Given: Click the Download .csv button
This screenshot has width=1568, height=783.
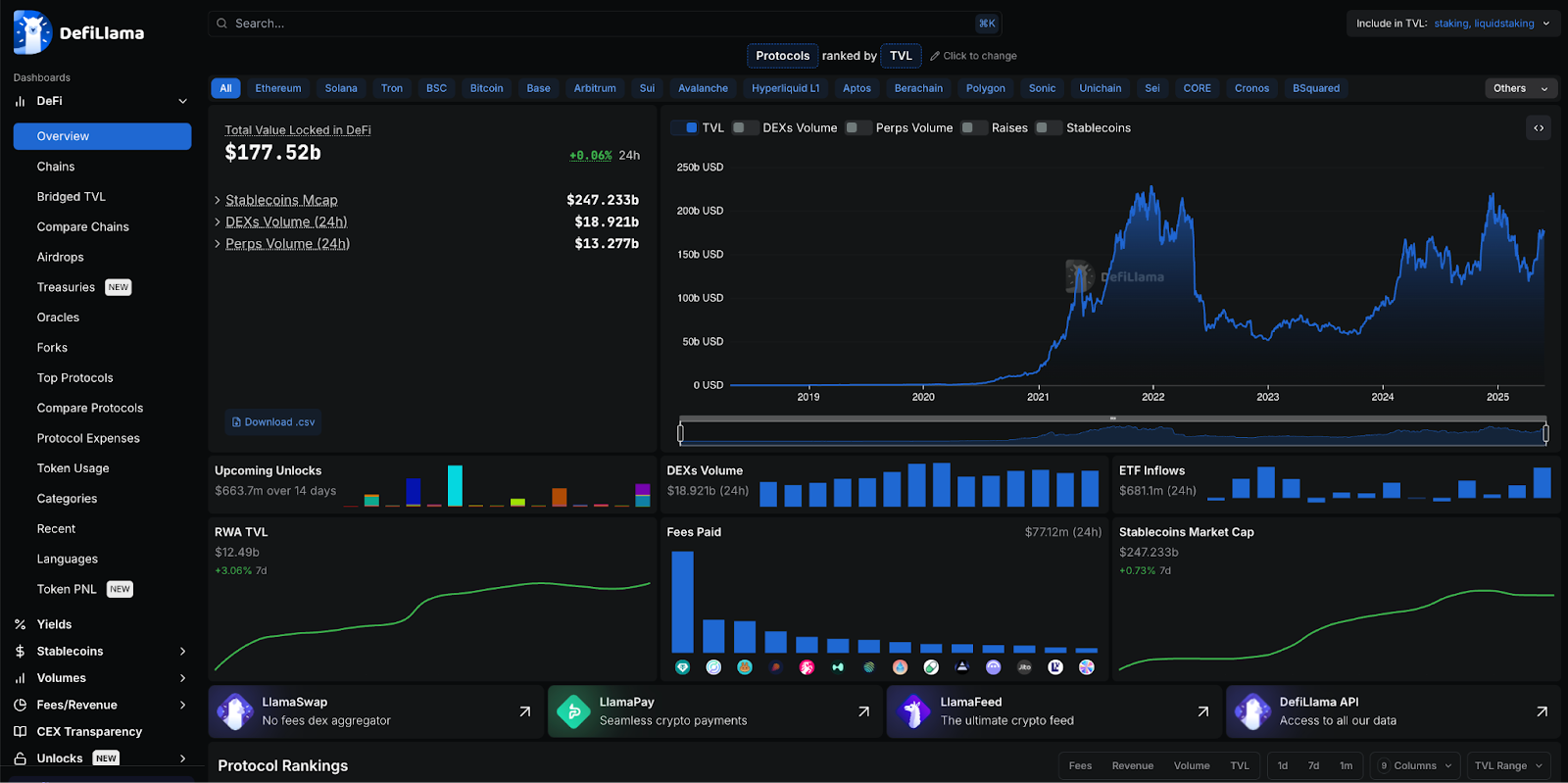Looking at the screenshot, I should pyautogui.click(x=273, y=422).
